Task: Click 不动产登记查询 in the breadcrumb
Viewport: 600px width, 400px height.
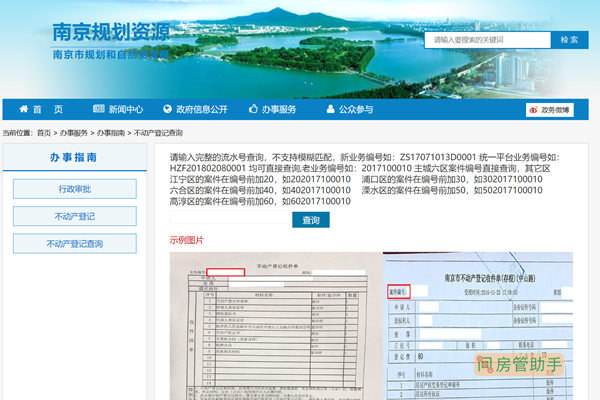Action: coord(158,132)
